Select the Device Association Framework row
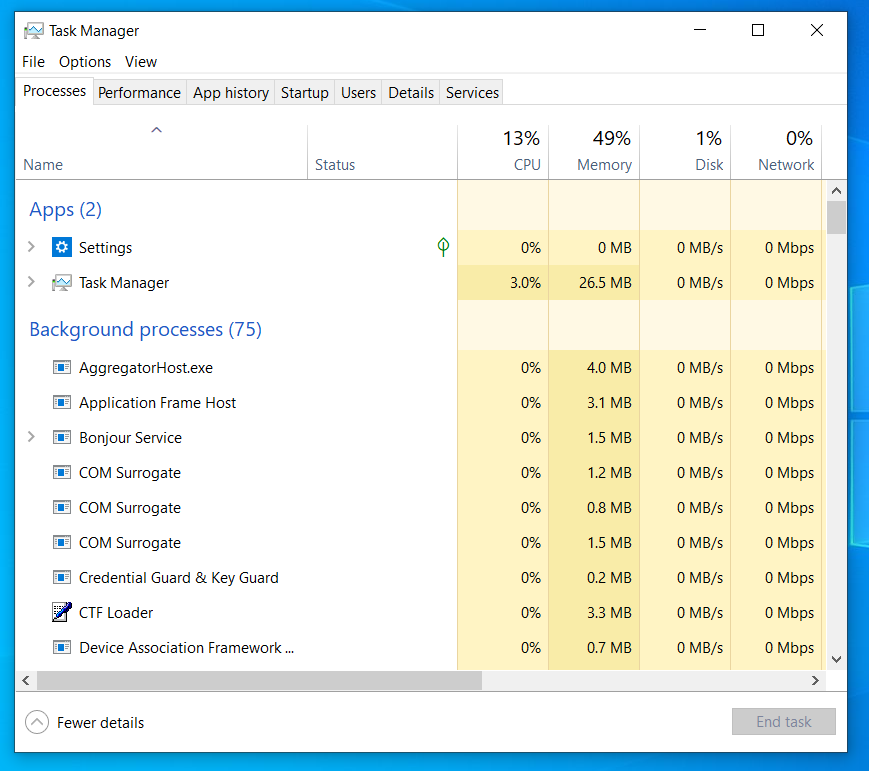The width and height of the screenshot is (869, 771). [x=421, y=647]
